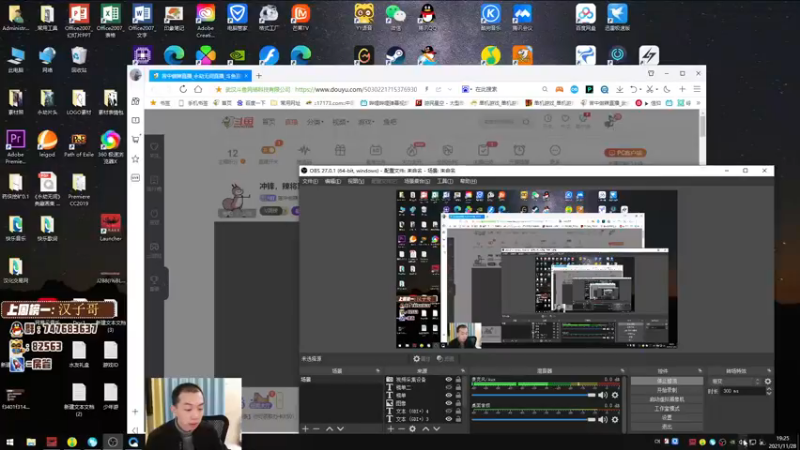Mute the microphone mixer channel speaker
800x450 pixels.
pyautogui.click(x=603, y=395)
